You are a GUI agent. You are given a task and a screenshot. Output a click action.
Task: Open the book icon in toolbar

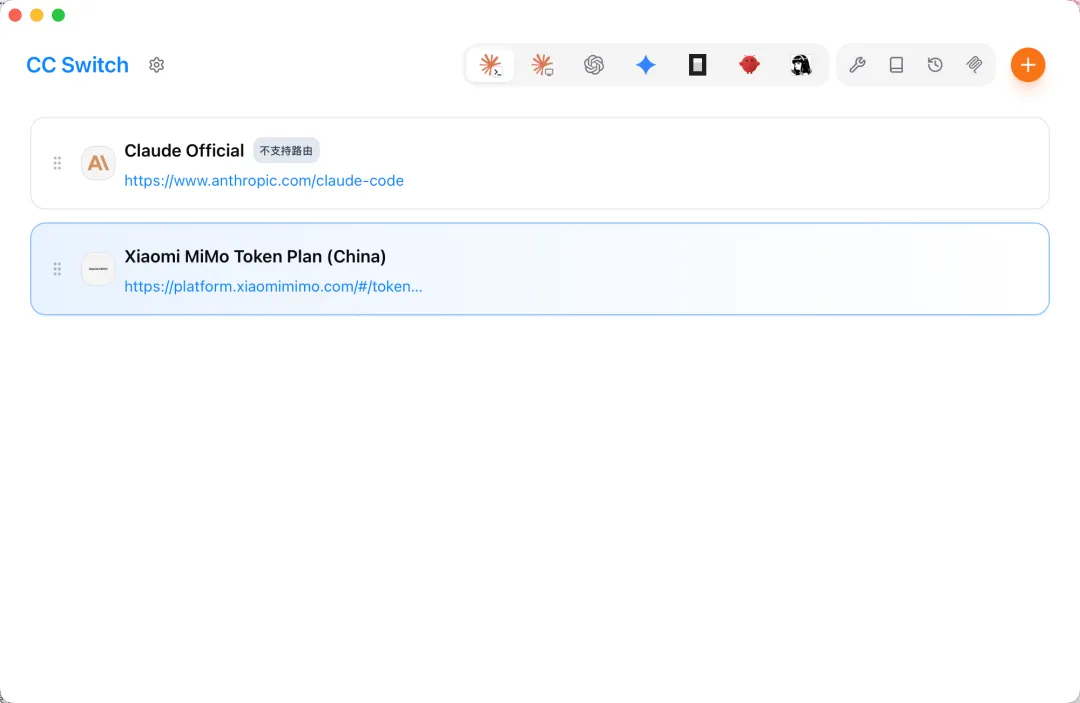[x=896, y=65]
